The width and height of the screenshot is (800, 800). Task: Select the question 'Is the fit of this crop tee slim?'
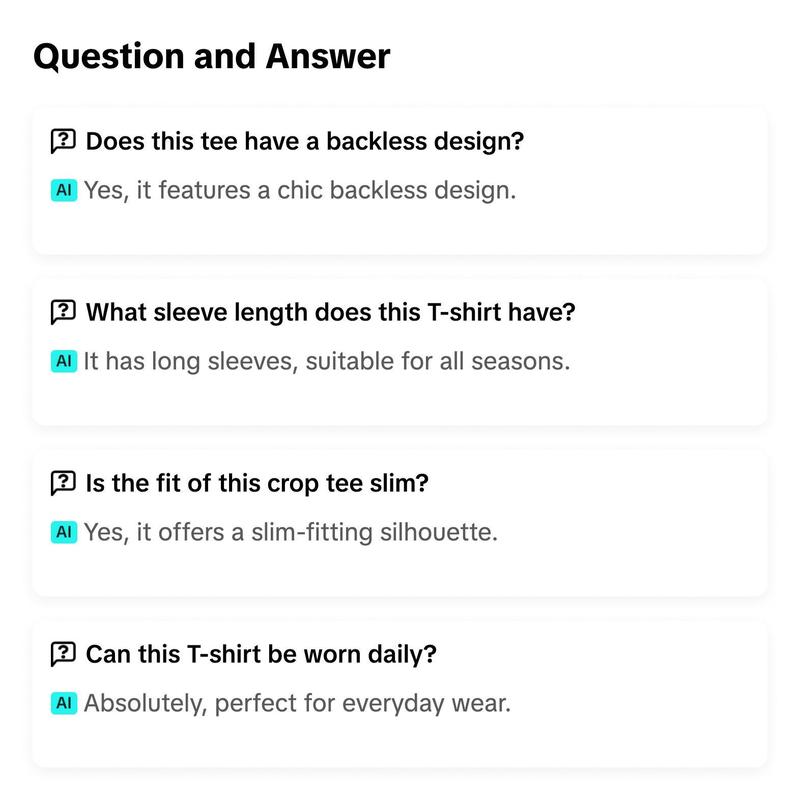[x=257, y=483]
